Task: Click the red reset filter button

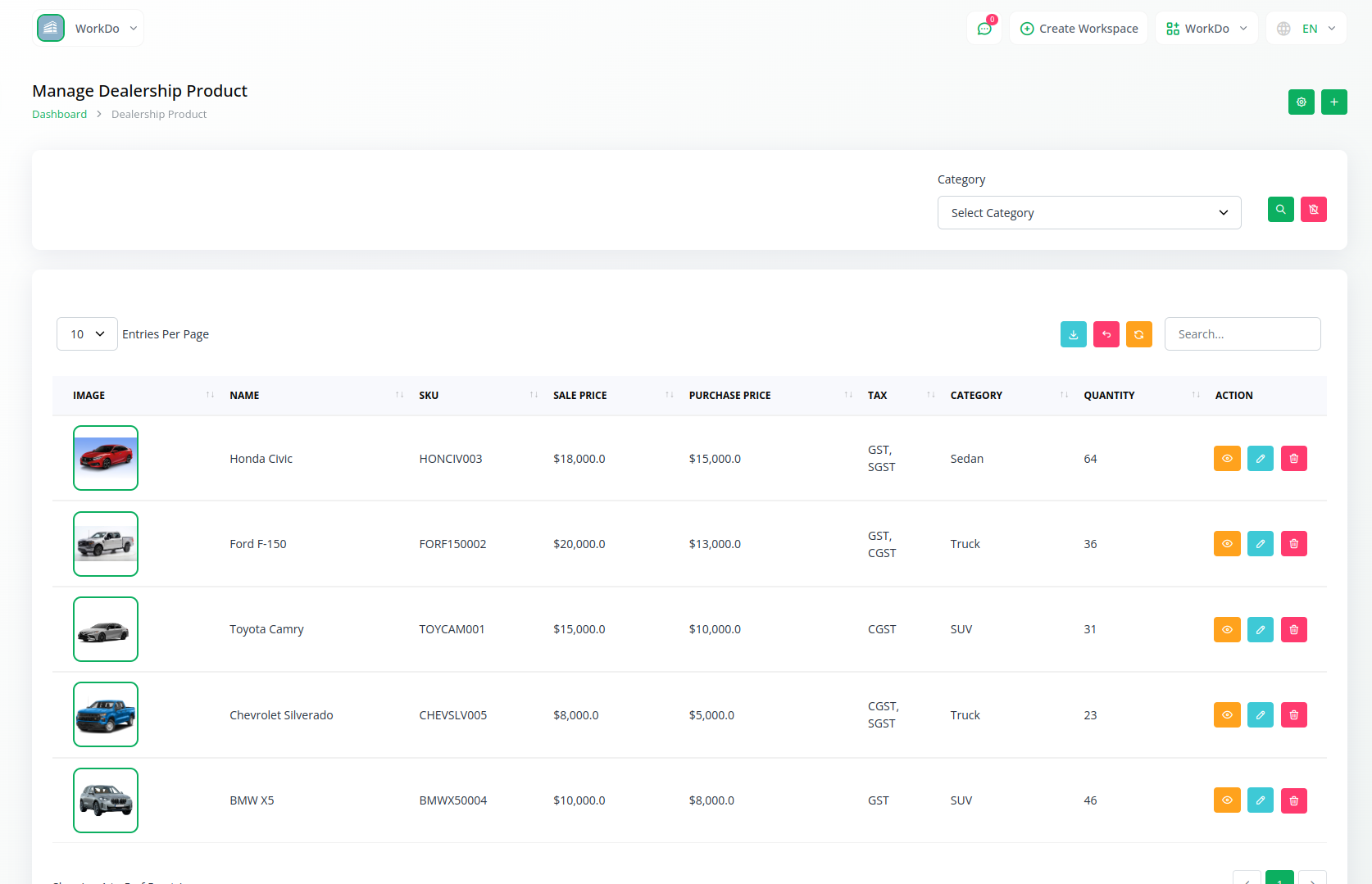Action: click(1313, 210)
